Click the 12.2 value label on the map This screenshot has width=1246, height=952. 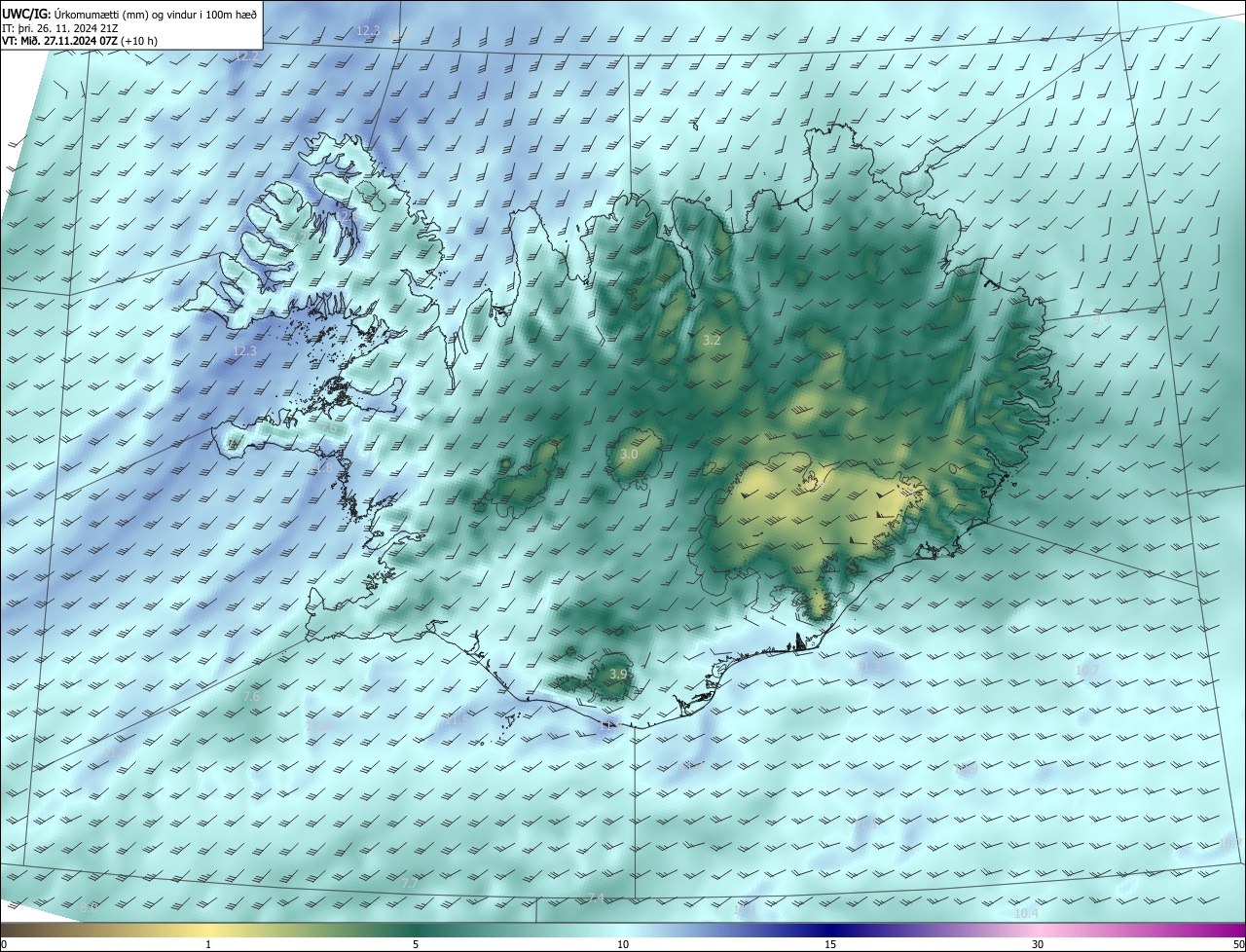tap(248, 56)
